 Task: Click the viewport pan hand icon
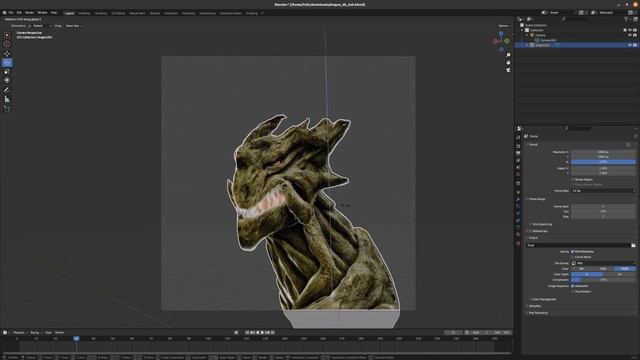(508, 62)
